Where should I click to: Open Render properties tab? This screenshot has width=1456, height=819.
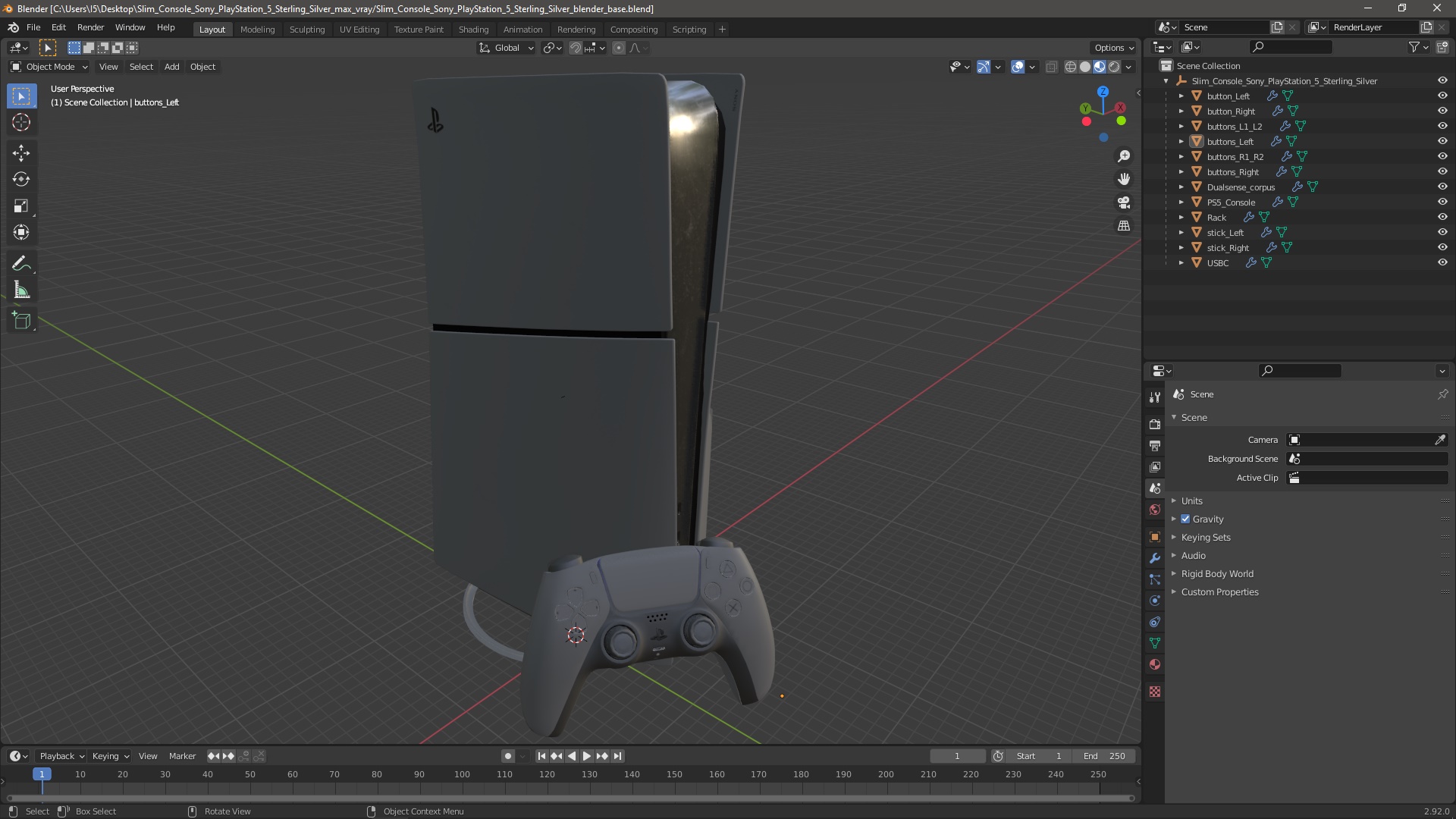(1155, 424)
